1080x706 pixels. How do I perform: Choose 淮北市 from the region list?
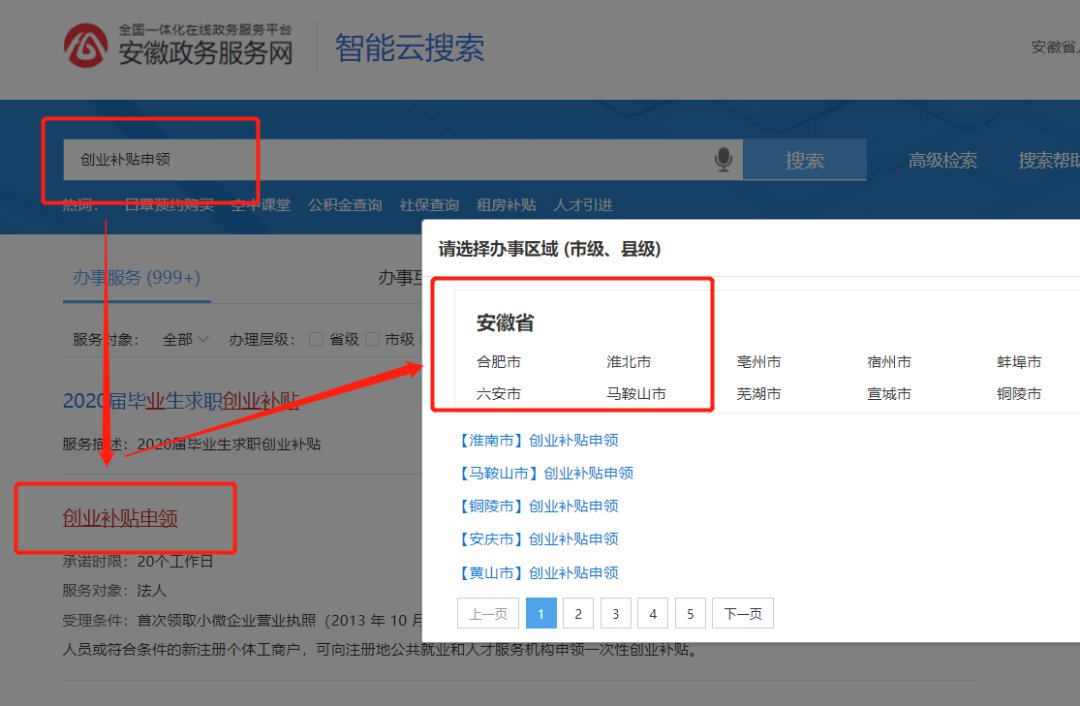tap(628, 362)
